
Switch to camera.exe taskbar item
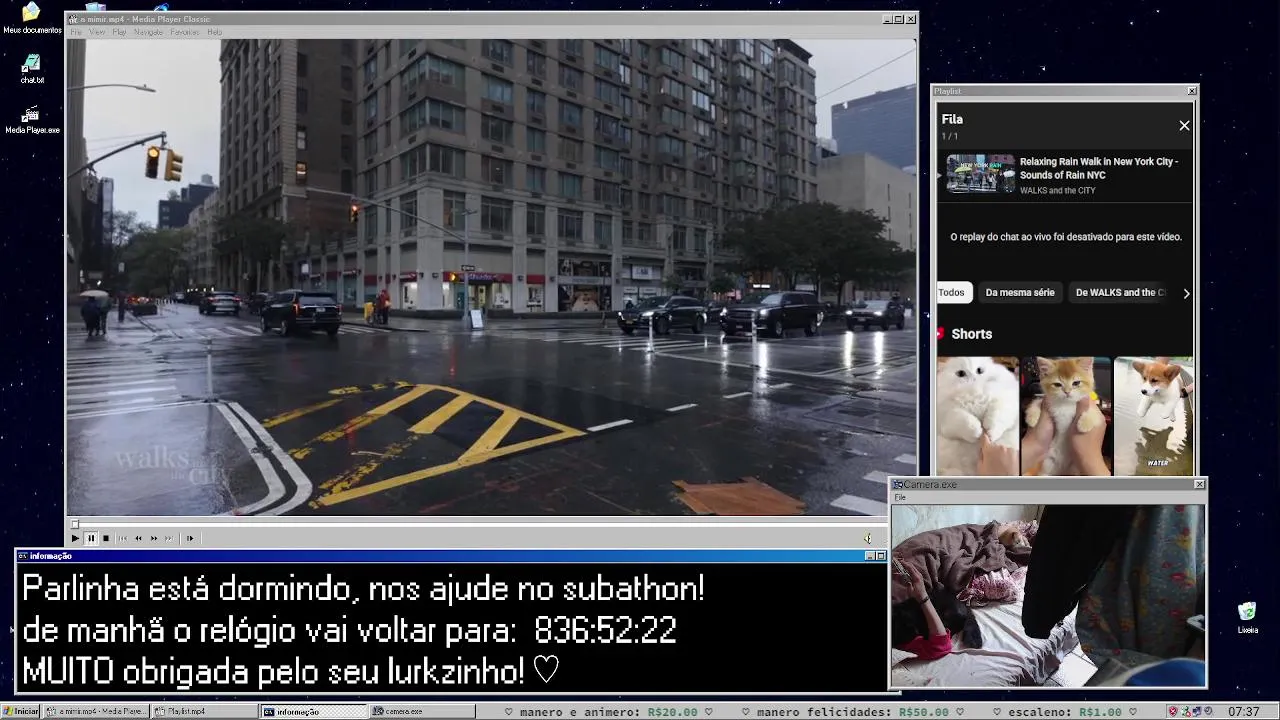[423, 711]
